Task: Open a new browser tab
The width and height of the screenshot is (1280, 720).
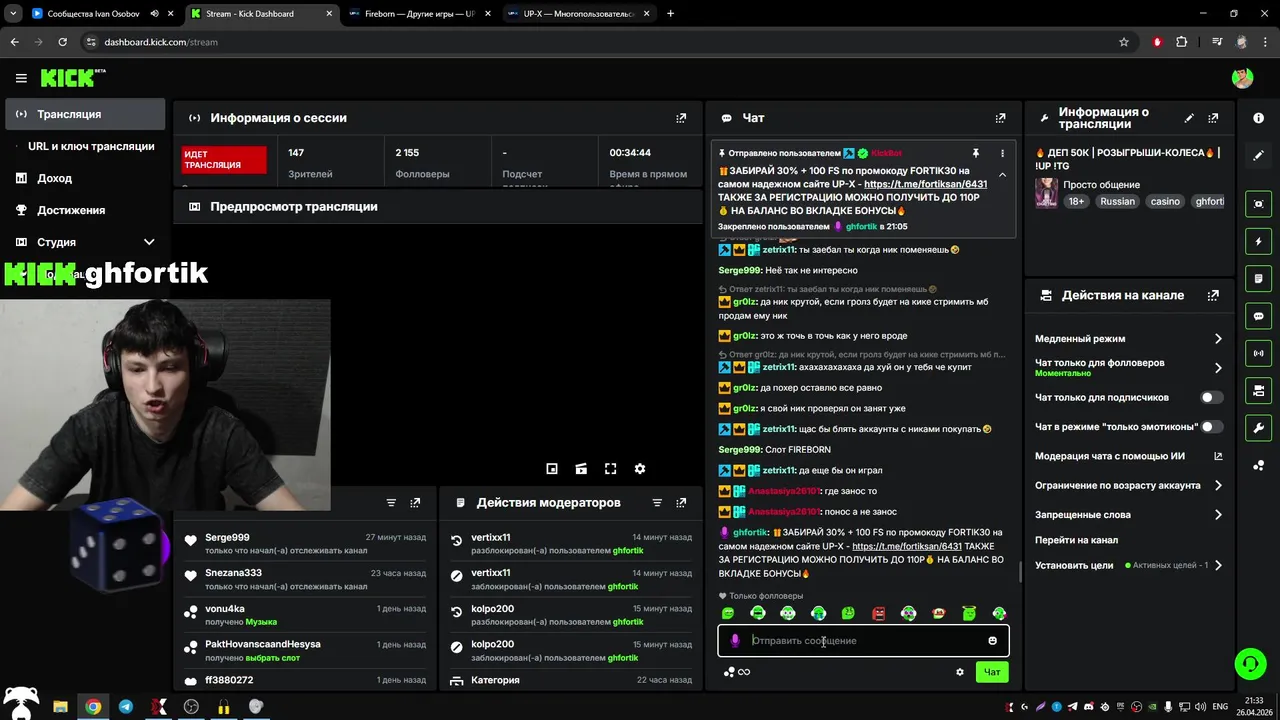Action: click(670, 14)
